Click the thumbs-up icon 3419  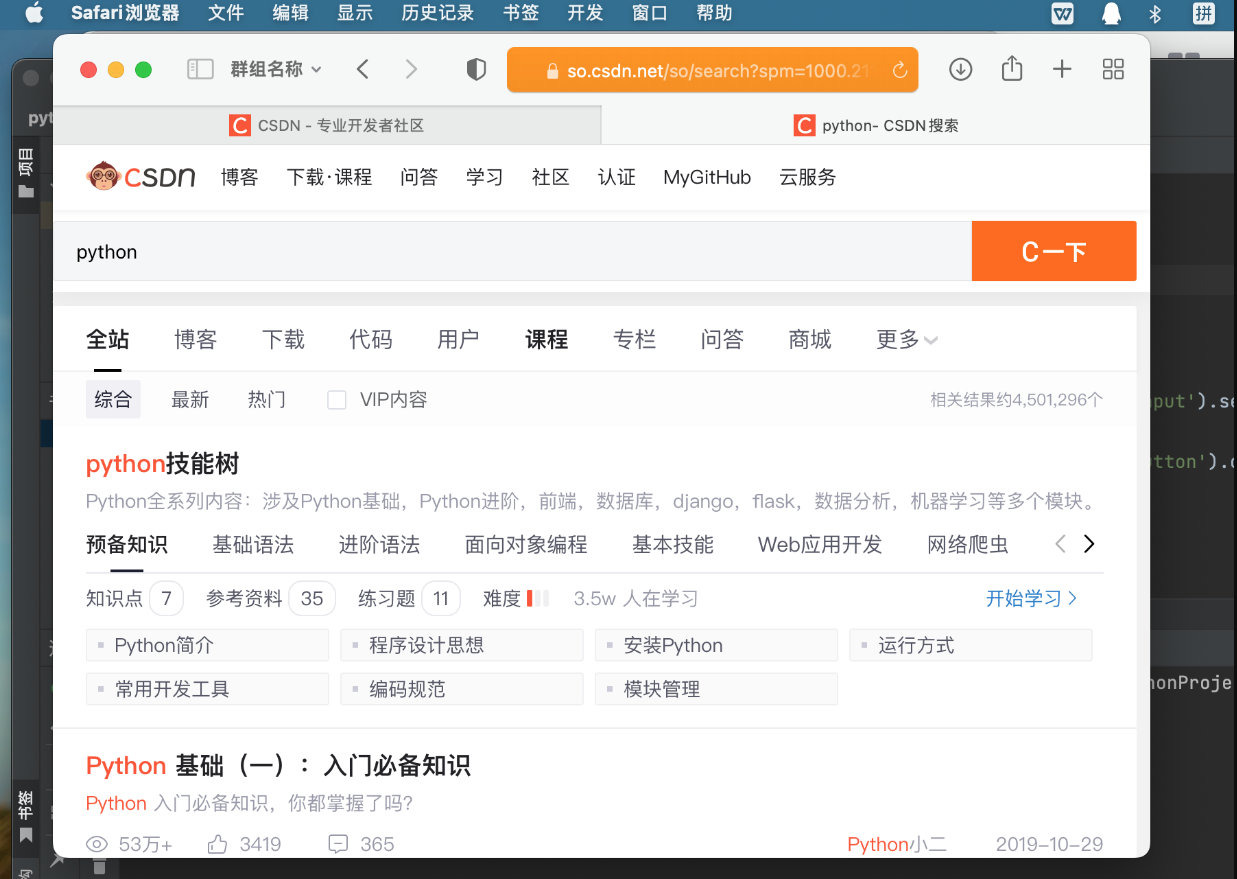(217, 844)
